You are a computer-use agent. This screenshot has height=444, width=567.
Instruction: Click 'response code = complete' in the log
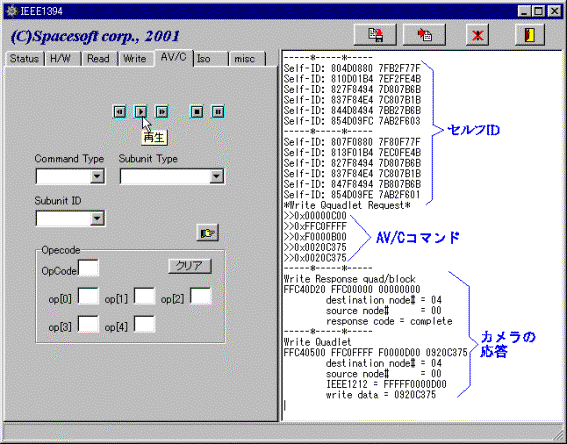[389, 321]
